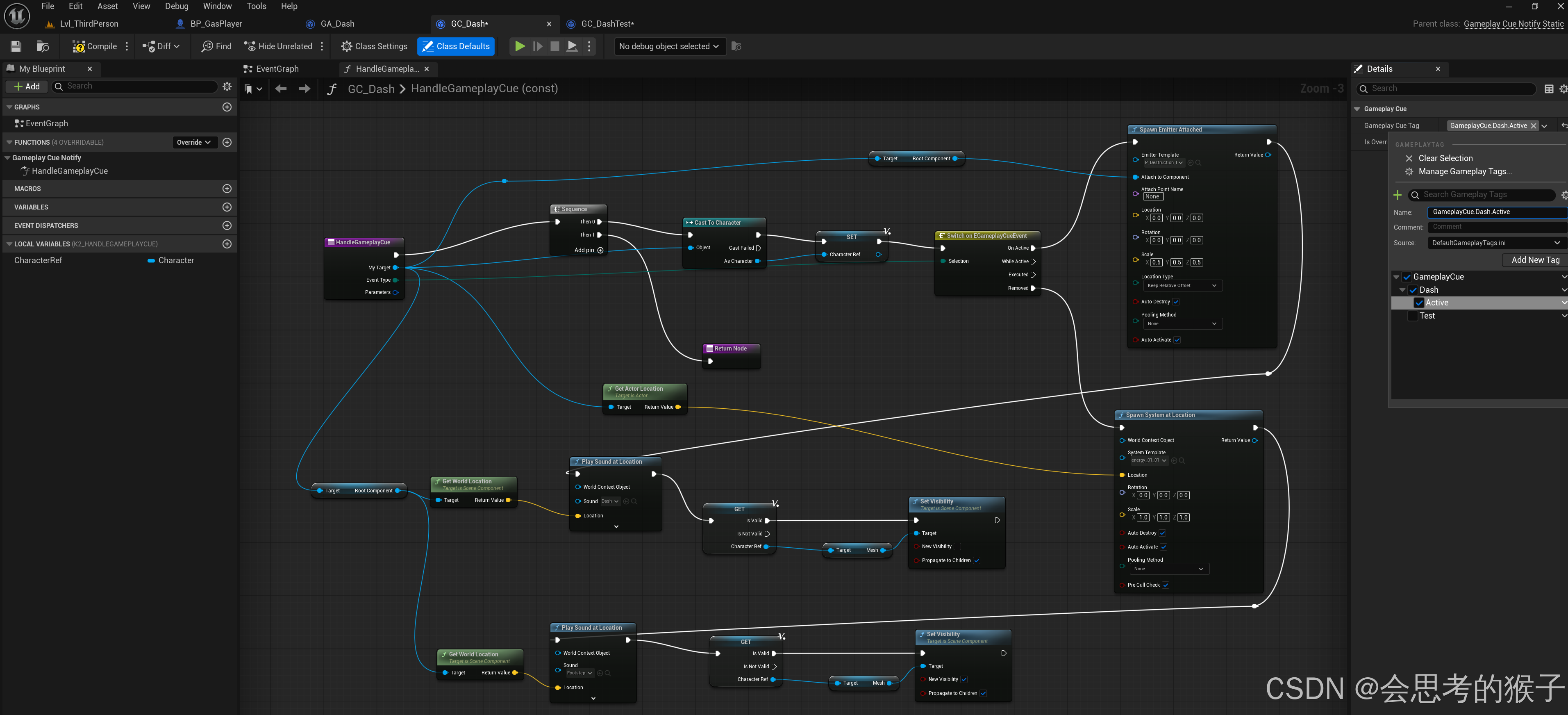This screenshot has width=1568, height=715.
Task: Click the Browse to asset icon
Action: pyautogui.click(x=43, y=46)
